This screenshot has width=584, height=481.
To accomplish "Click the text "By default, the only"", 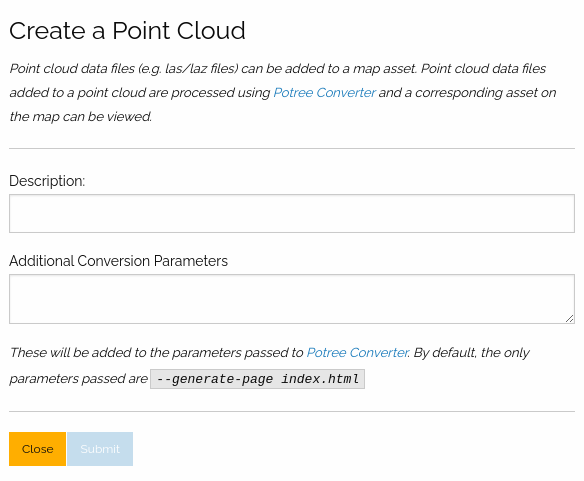I will click(472, 352).
